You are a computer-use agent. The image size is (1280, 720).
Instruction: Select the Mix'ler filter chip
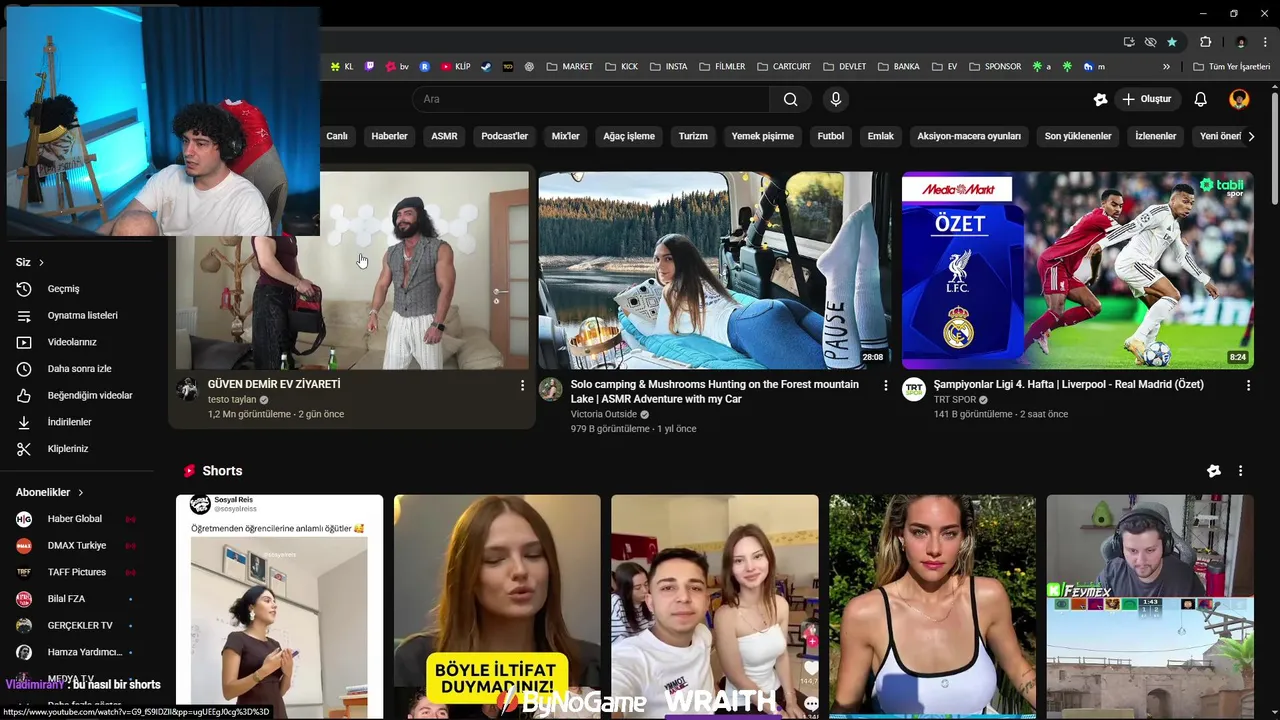[x=566, y=136]
